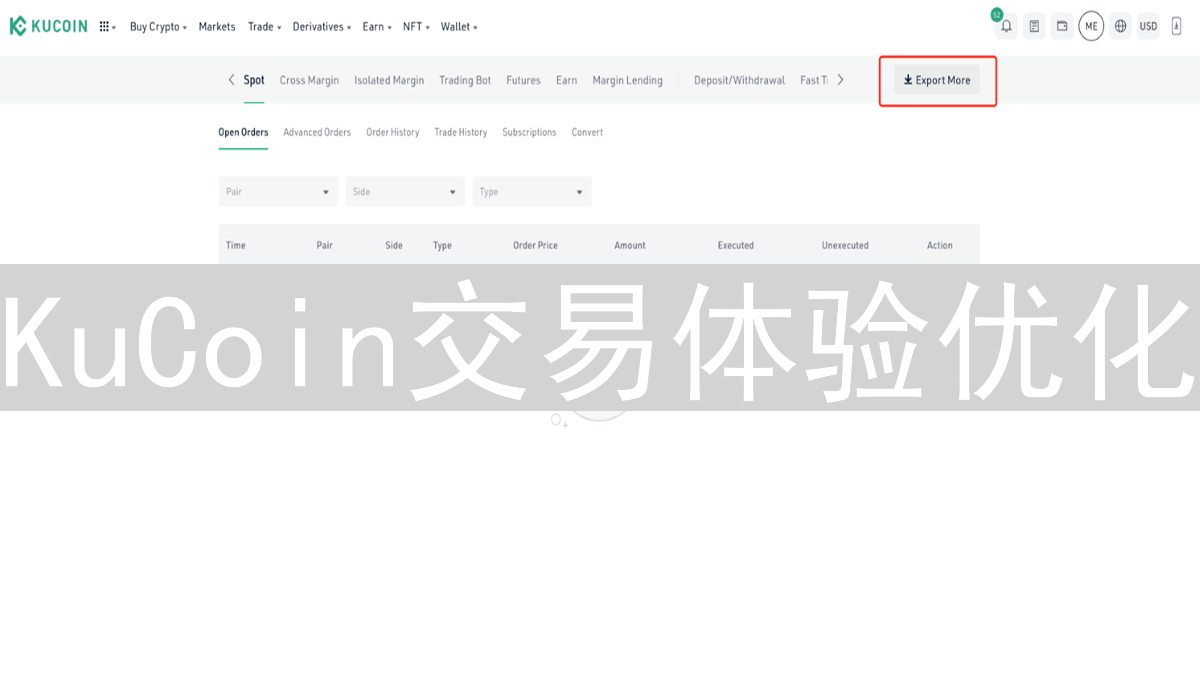
Task: Open the notifications bell icon
Action: point(1006,26)
